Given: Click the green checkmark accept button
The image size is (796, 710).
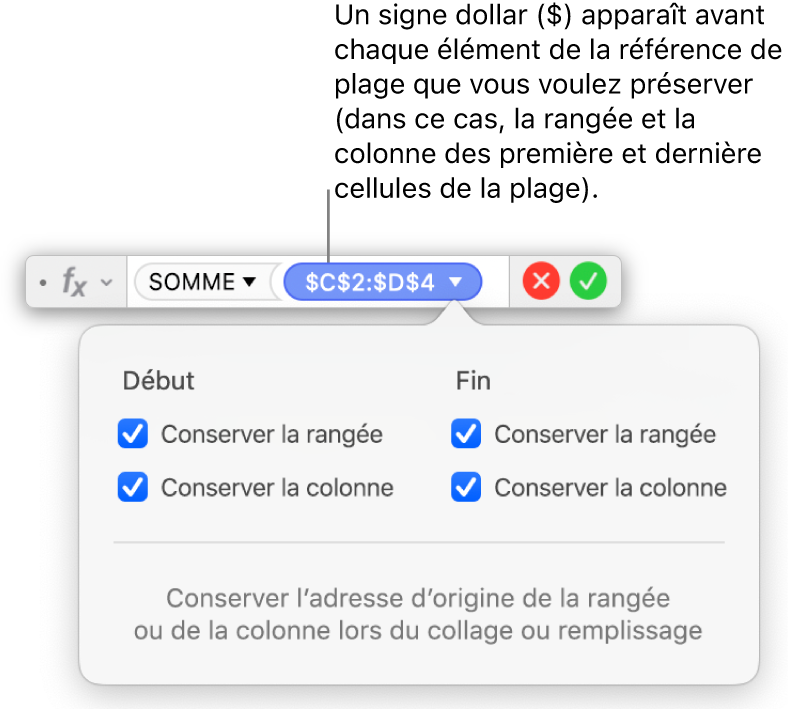Looking at the screenshot, I should tap(588, 283).
